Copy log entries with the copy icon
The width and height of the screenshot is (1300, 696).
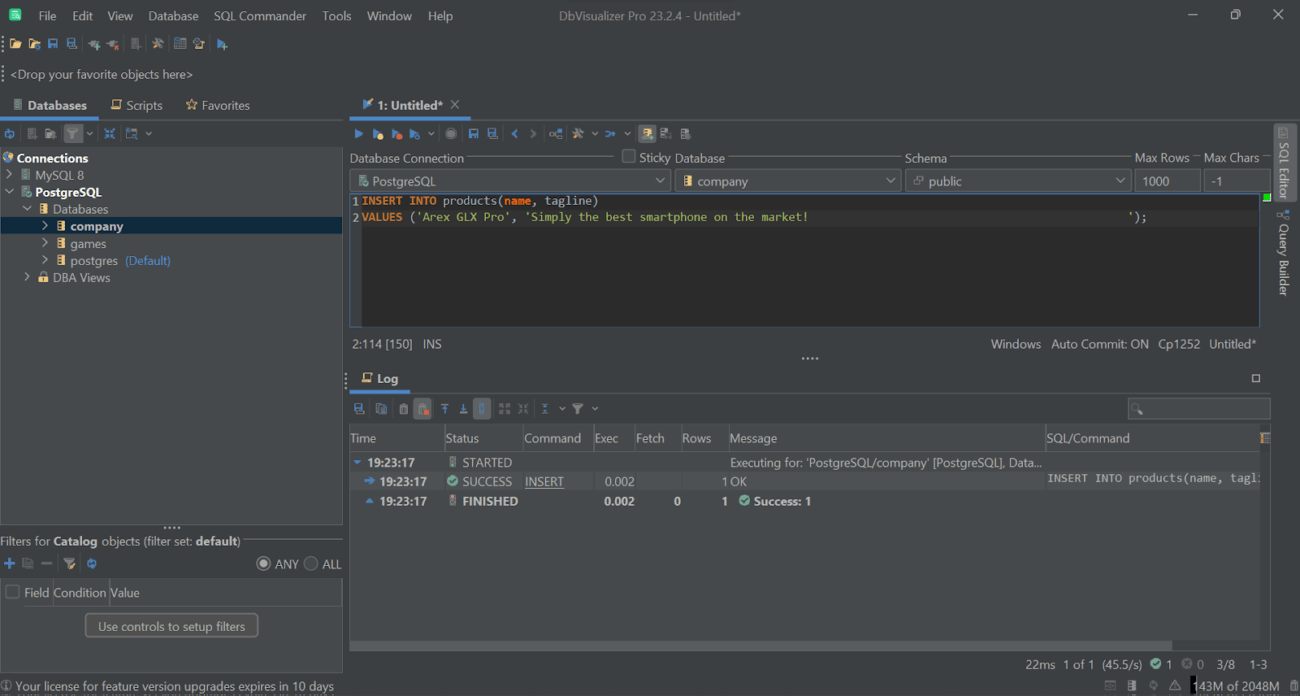pyautogui.click(x=381, y=408)
